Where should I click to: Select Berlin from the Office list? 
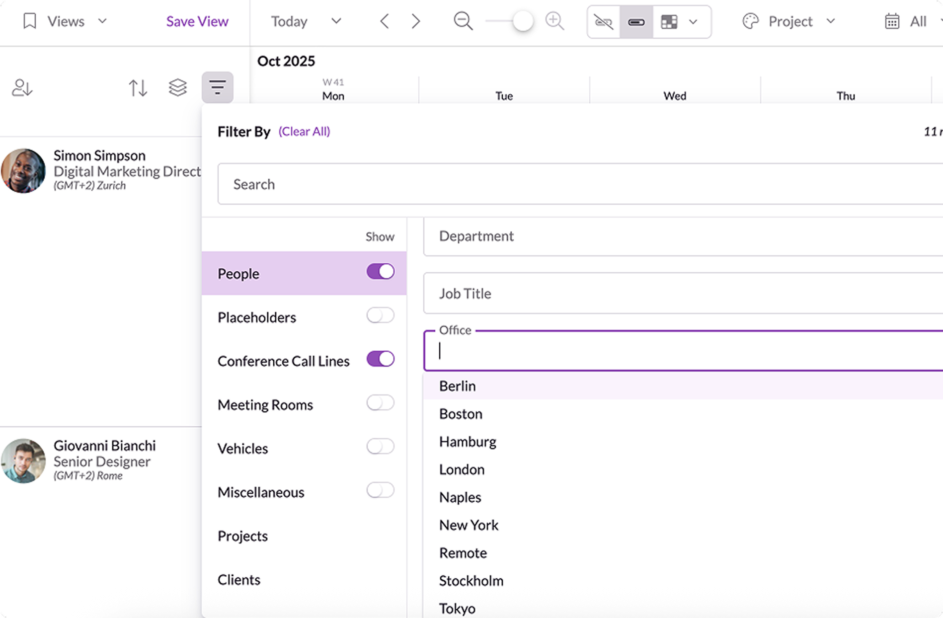pyautogui.click(x=457, y=385)
